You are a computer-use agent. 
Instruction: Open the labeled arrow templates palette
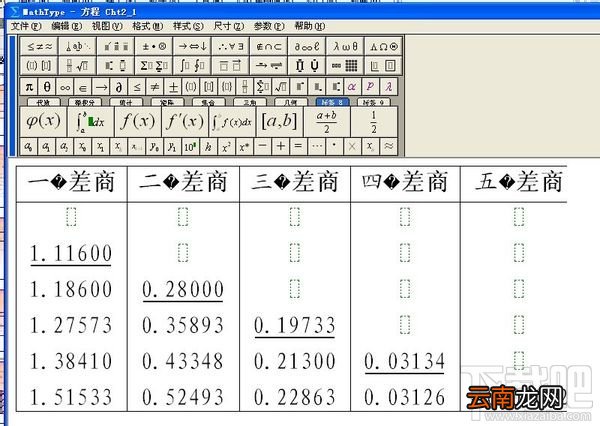(269, 65)
